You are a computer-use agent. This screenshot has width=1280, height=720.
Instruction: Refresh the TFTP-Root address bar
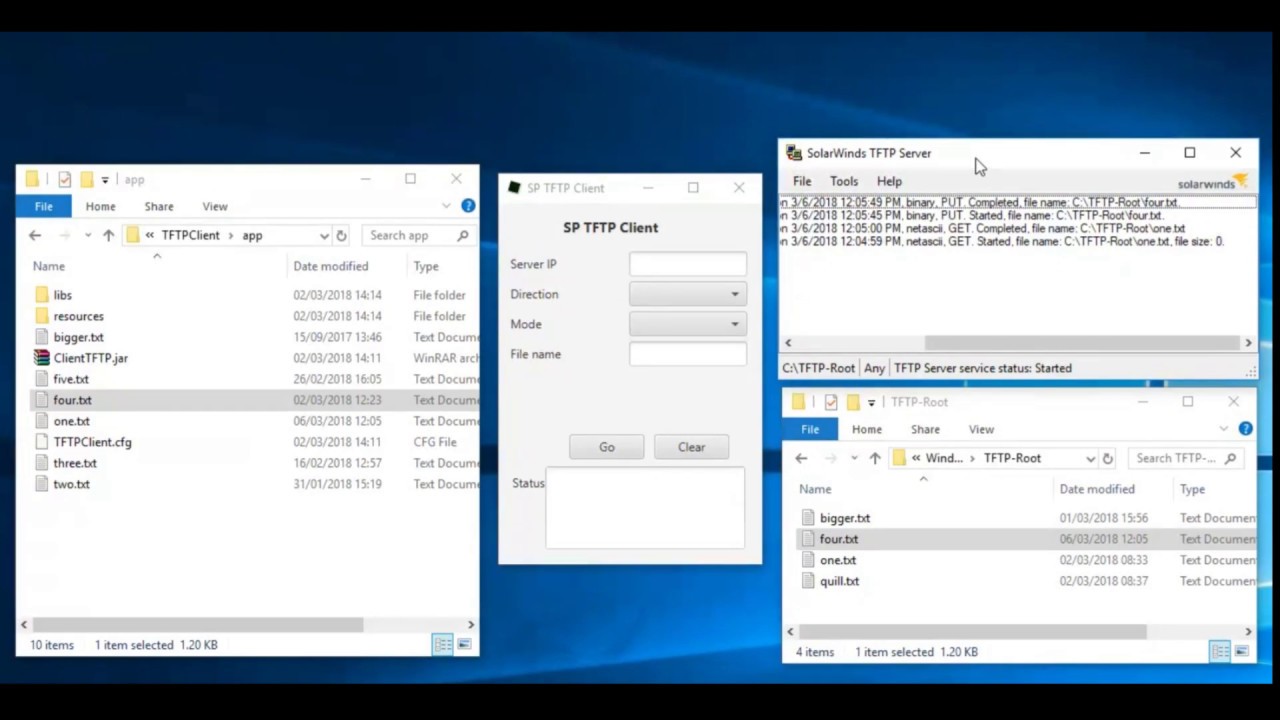pyautogui.click(x=1107, y=458)
